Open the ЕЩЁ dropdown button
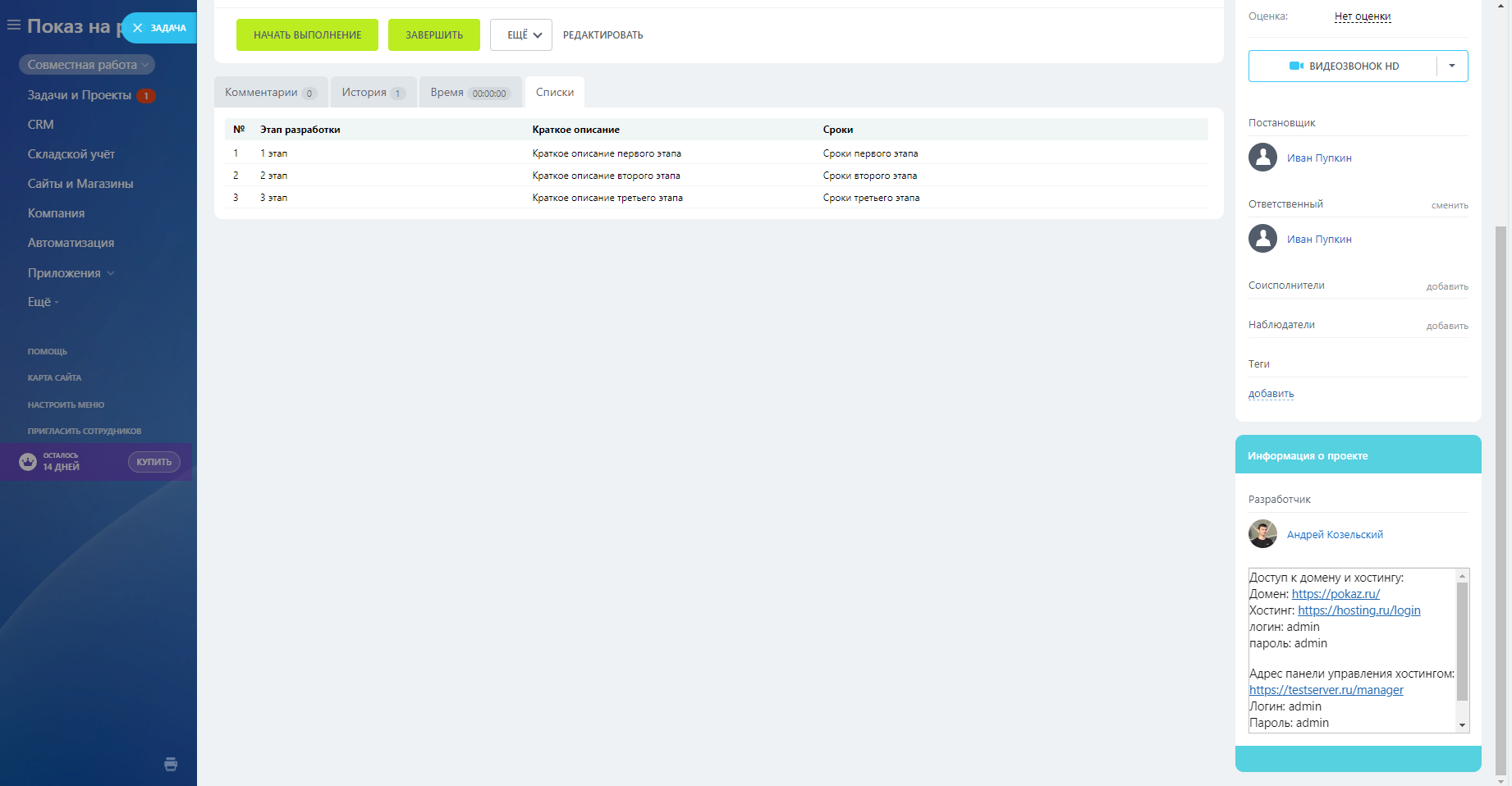Viewport: 1512px width, 786px height. pos(521,35)
